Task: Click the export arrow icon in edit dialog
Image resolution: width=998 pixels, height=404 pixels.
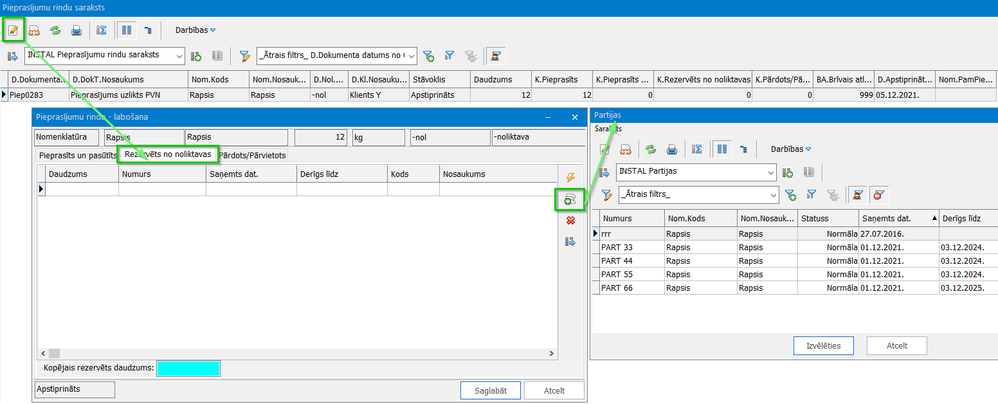Action: (x=570, y=242)
